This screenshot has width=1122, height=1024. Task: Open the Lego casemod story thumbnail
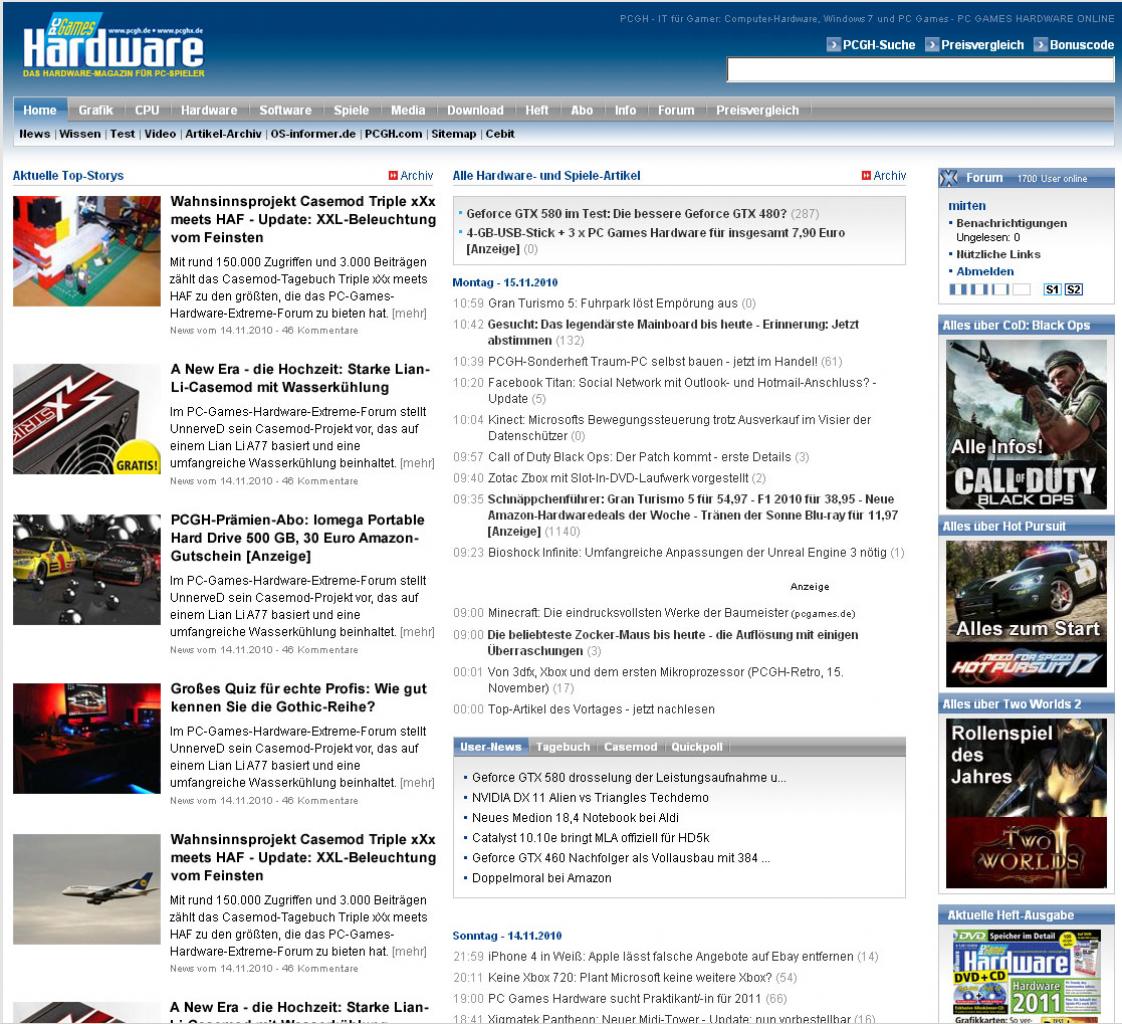point(87,251)
